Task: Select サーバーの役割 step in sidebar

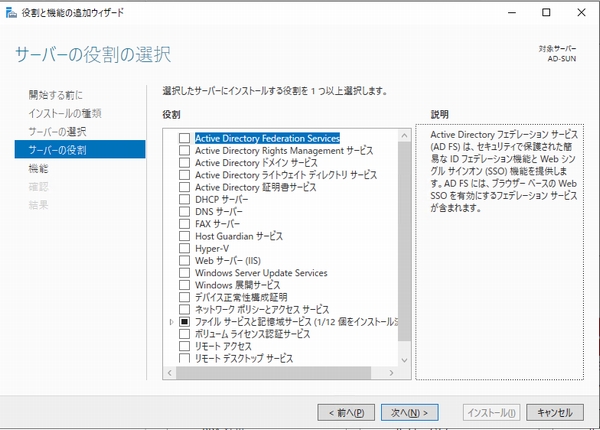Action: click(x=80, y=149)
